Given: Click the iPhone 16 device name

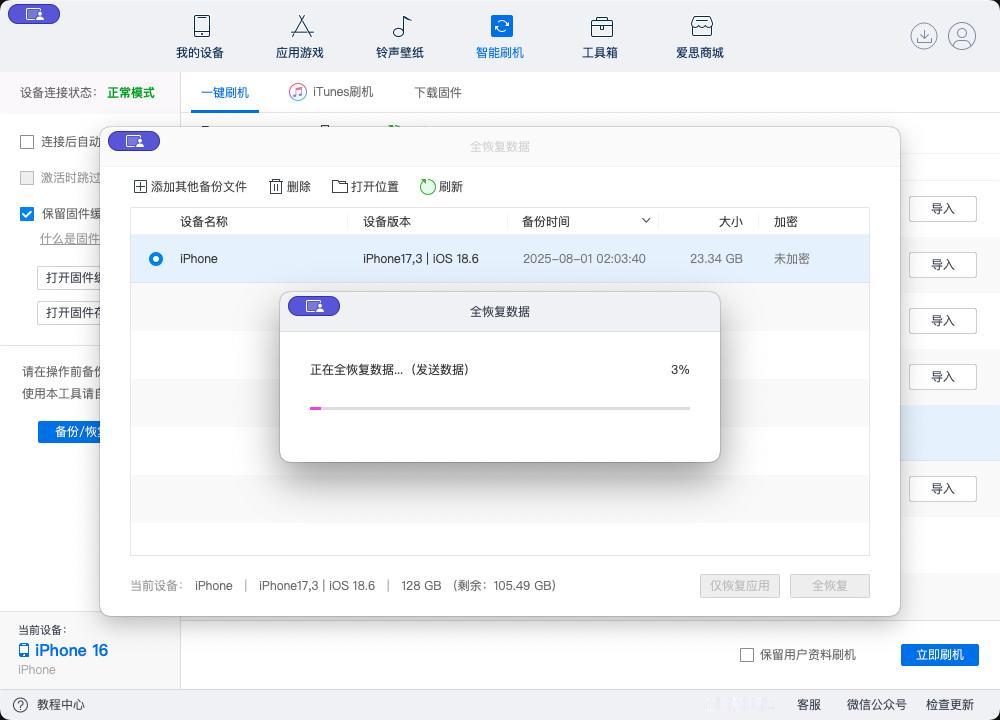Looking at the screenshot, I should pos(71,650).
